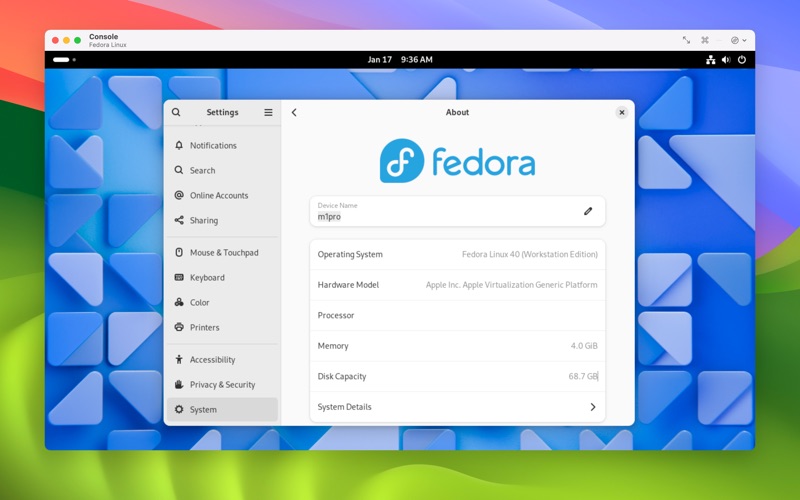Select Sharing in the sidebar
Image resolution: width=800 pixels, height=500 pixels.
222,220
